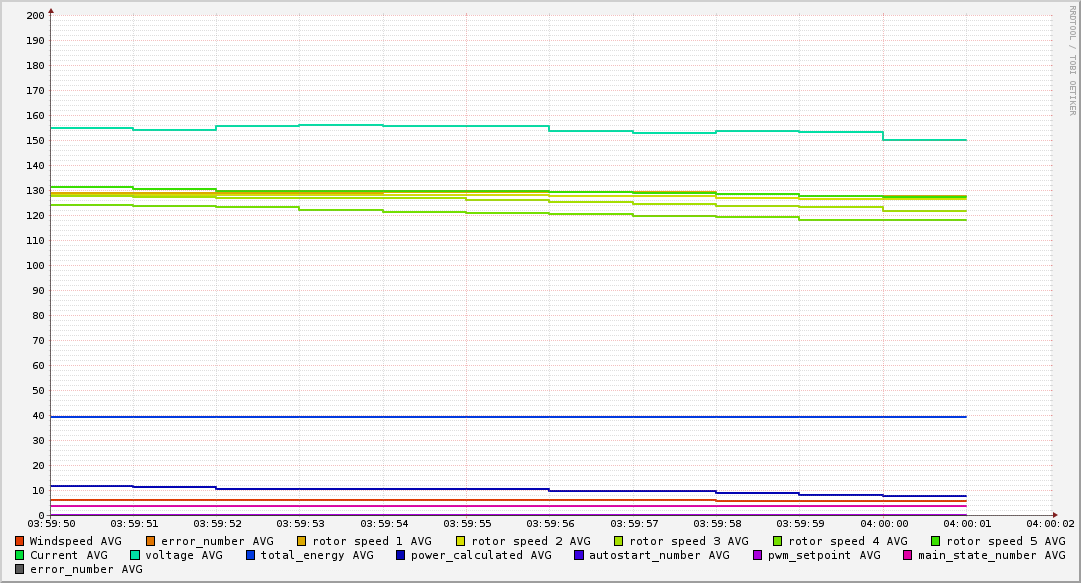
Task: Select the power_calculated AVG legend text
Action: click(481, 555)
